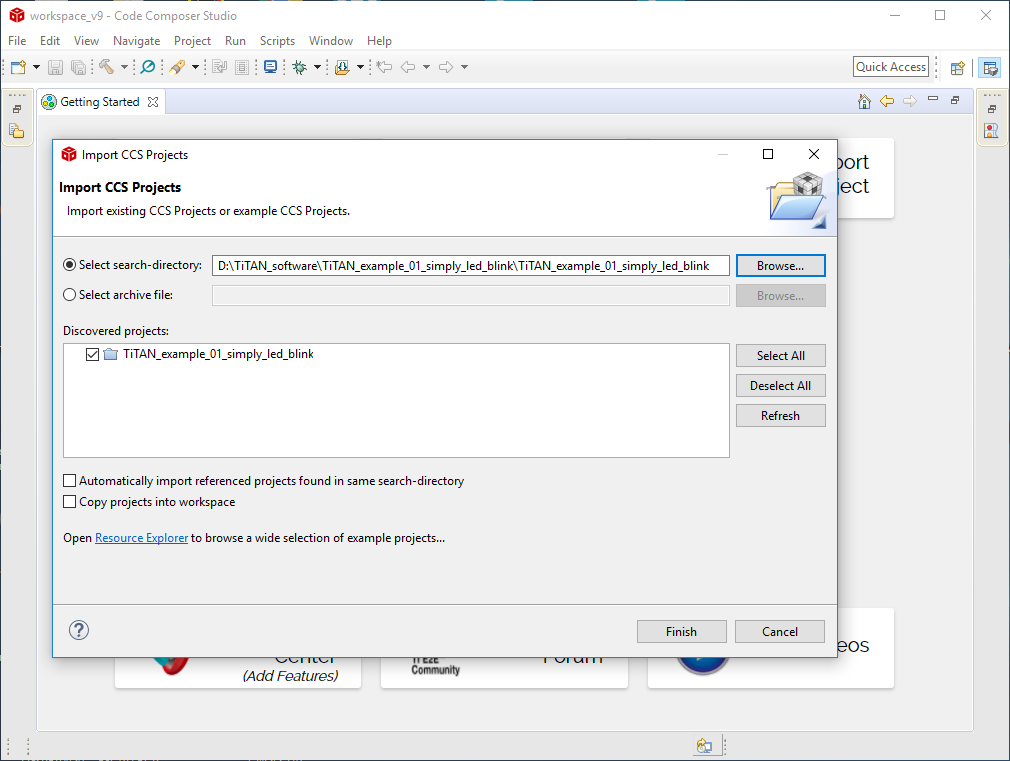1010x761 pixels.
Task: Close the Getting Started tab
Action: point(153,102)
